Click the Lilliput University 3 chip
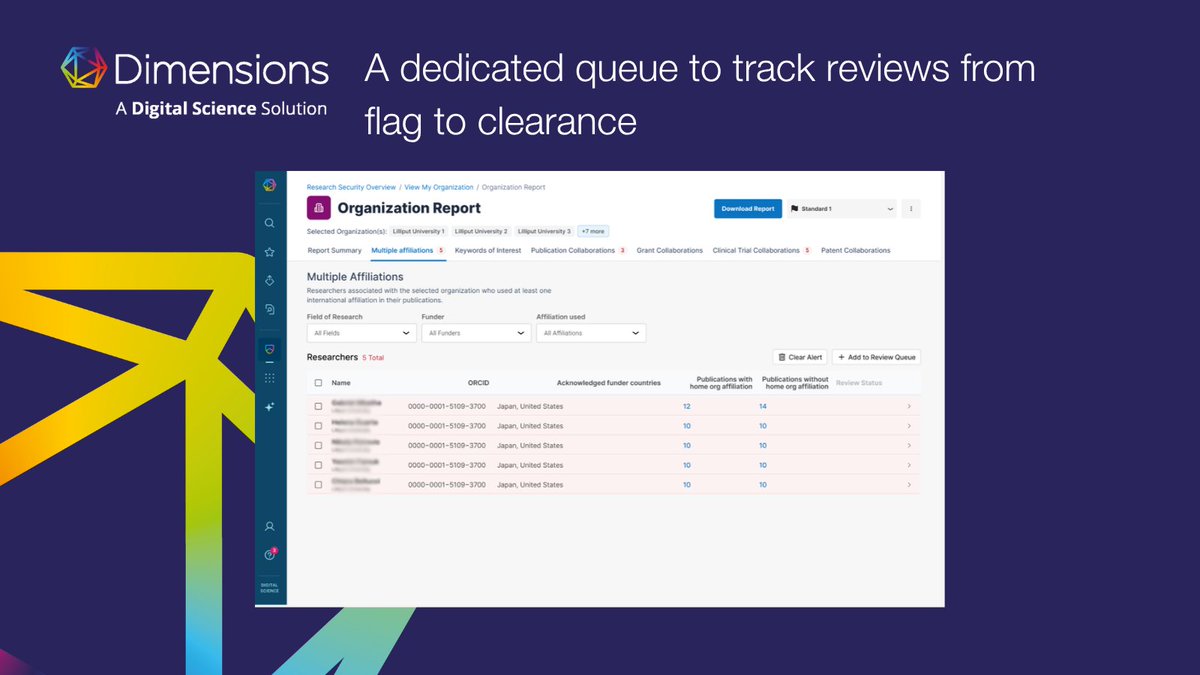 point(544,231)
